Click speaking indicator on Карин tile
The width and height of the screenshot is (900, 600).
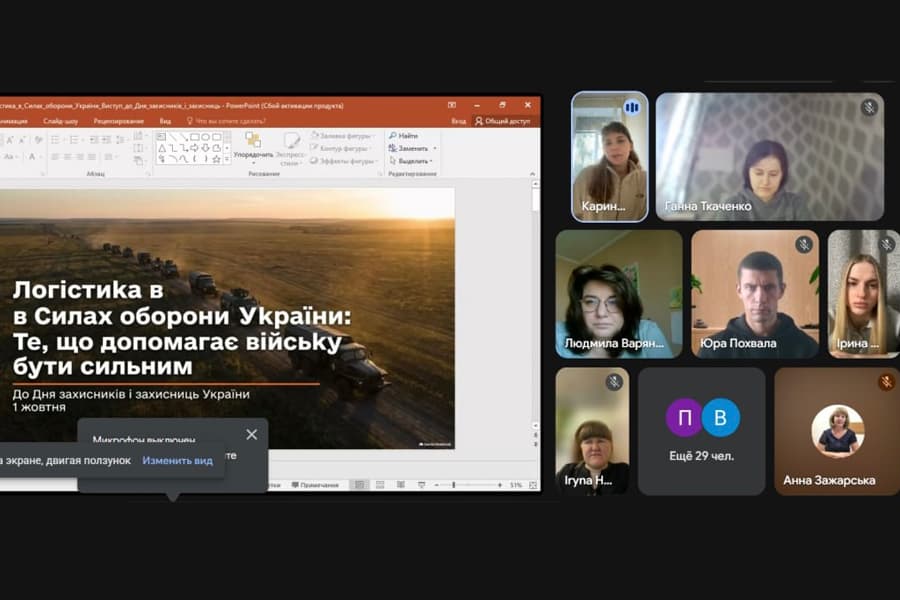631,107
